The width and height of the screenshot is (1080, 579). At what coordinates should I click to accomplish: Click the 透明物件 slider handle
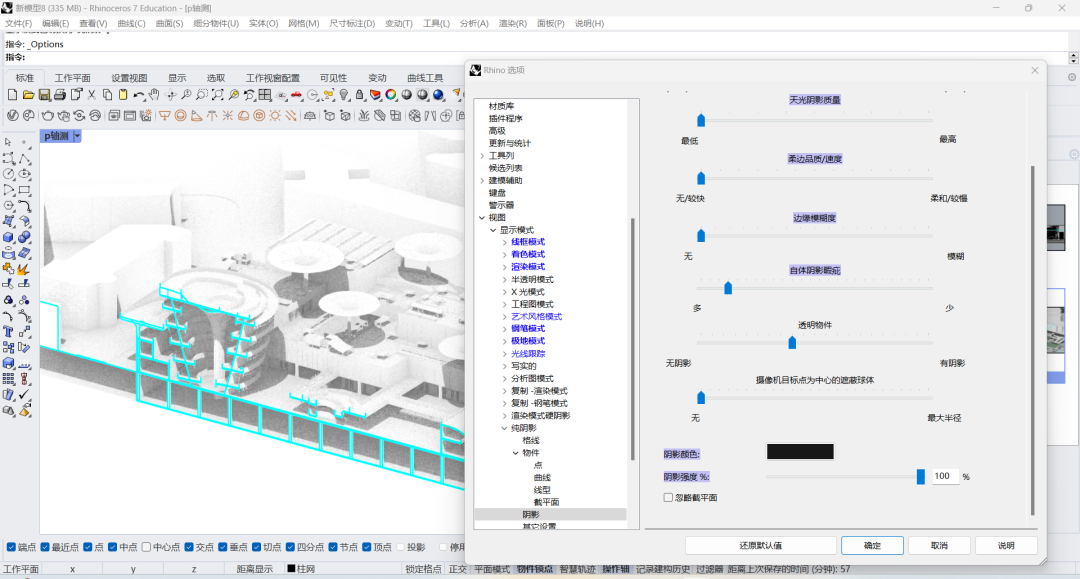[792, 342]
